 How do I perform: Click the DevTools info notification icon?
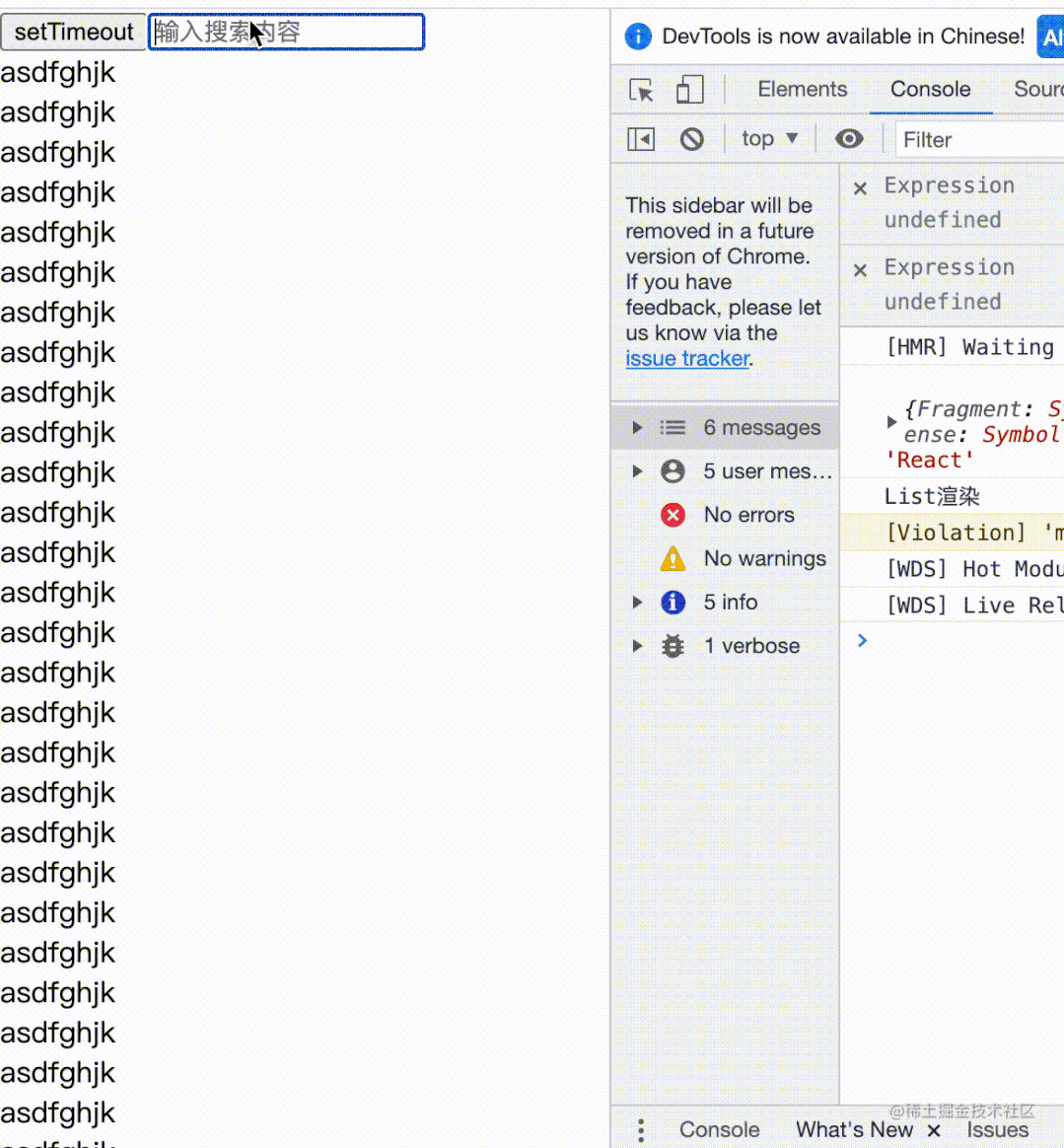coord(638,36)
